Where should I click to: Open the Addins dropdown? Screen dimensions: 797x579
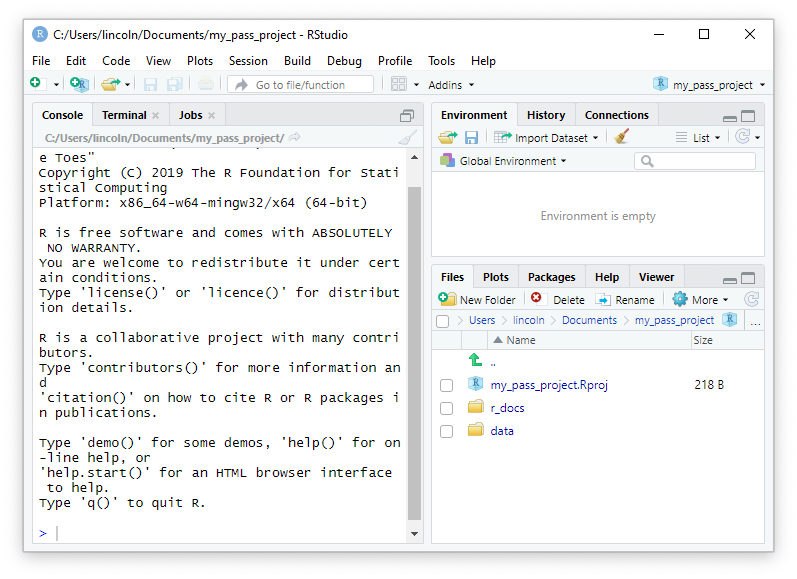pos(451,85)
